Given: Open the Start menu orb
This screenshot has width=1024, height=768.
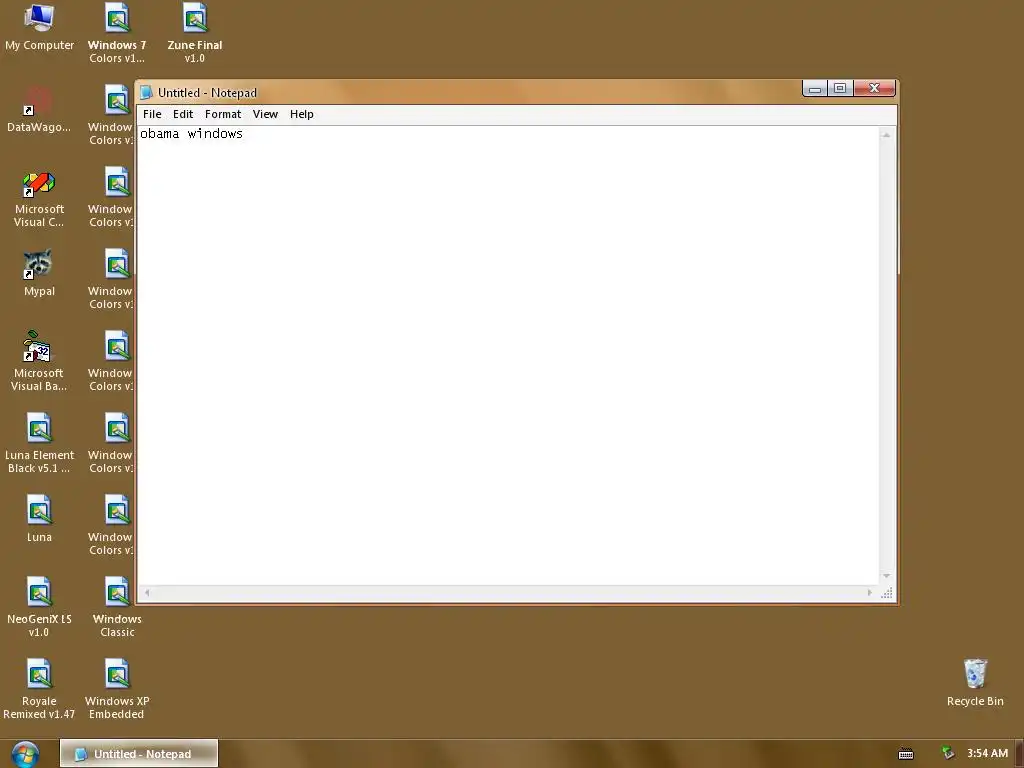Looking at the screenshot, I should tap(25, 754).
